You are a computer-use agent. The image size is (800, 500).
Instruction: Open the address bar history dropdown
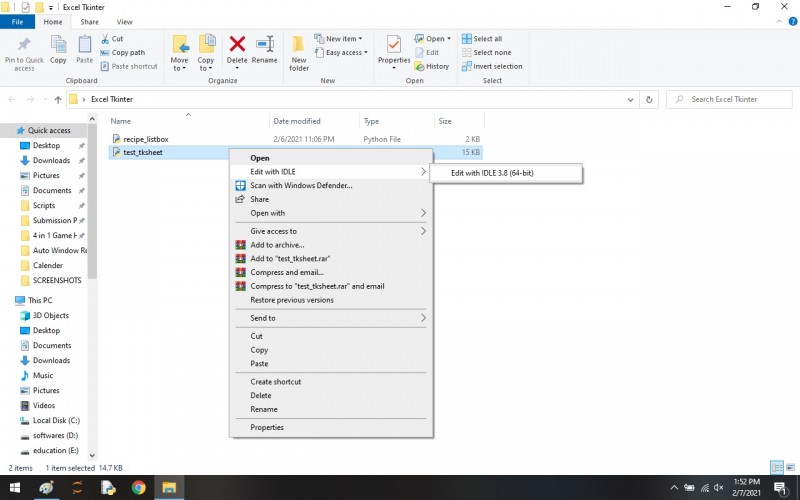(x=630, y=99)
